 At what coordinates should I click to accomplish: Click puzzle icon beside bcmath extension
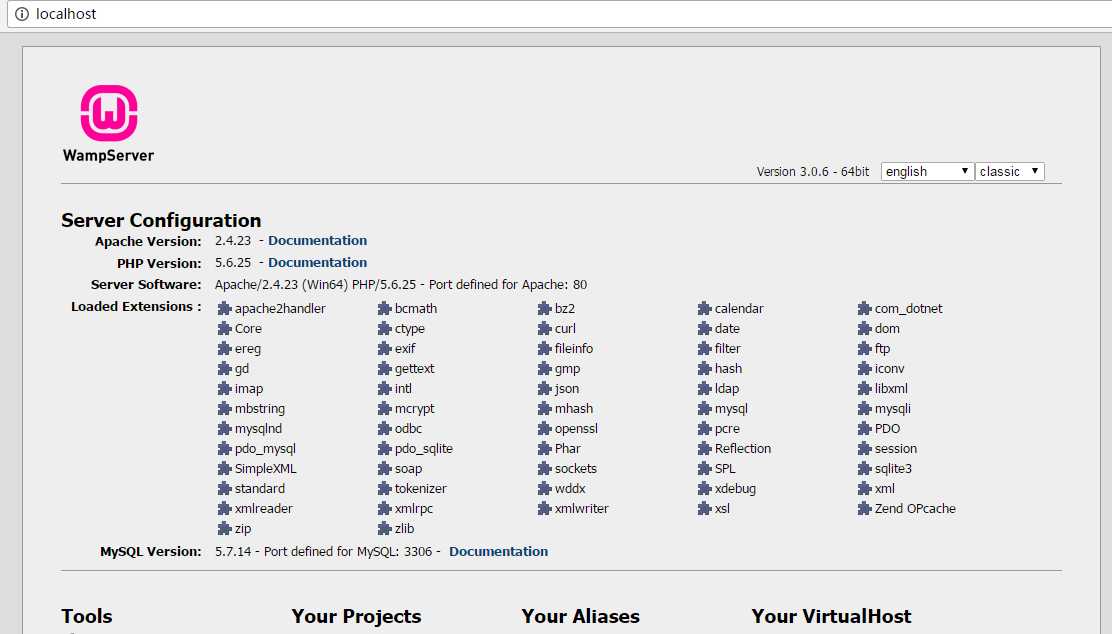click(x=384, y=308)
